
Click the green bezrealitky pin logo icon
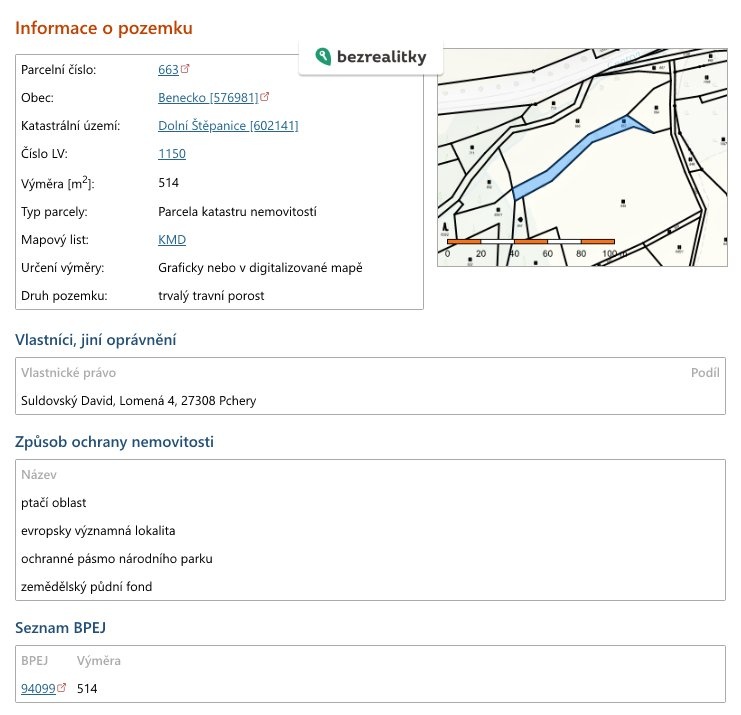pyautogui.click(x=322, y=57)
